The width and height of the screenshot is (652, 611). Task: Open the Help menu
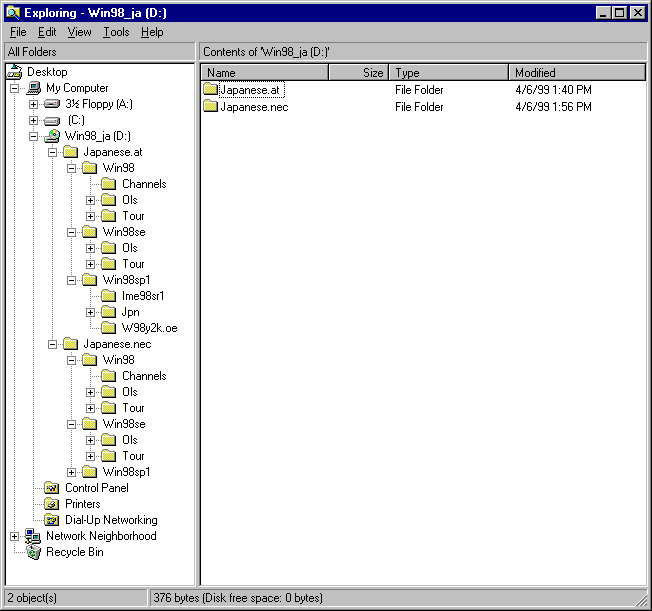tap(152, 32)
